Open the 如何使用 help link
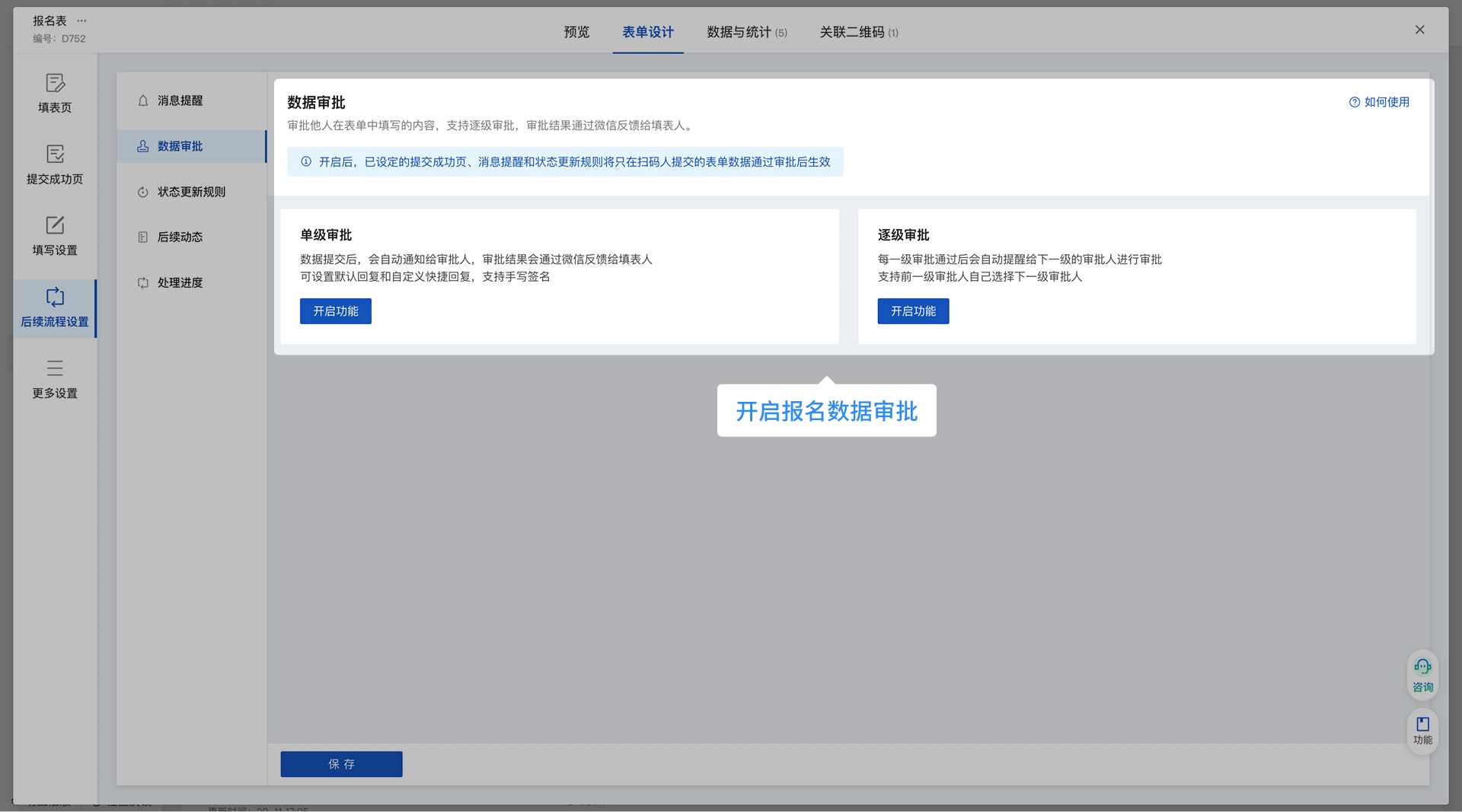The height and width of the screenshot is (812, 1462). 1379,102
